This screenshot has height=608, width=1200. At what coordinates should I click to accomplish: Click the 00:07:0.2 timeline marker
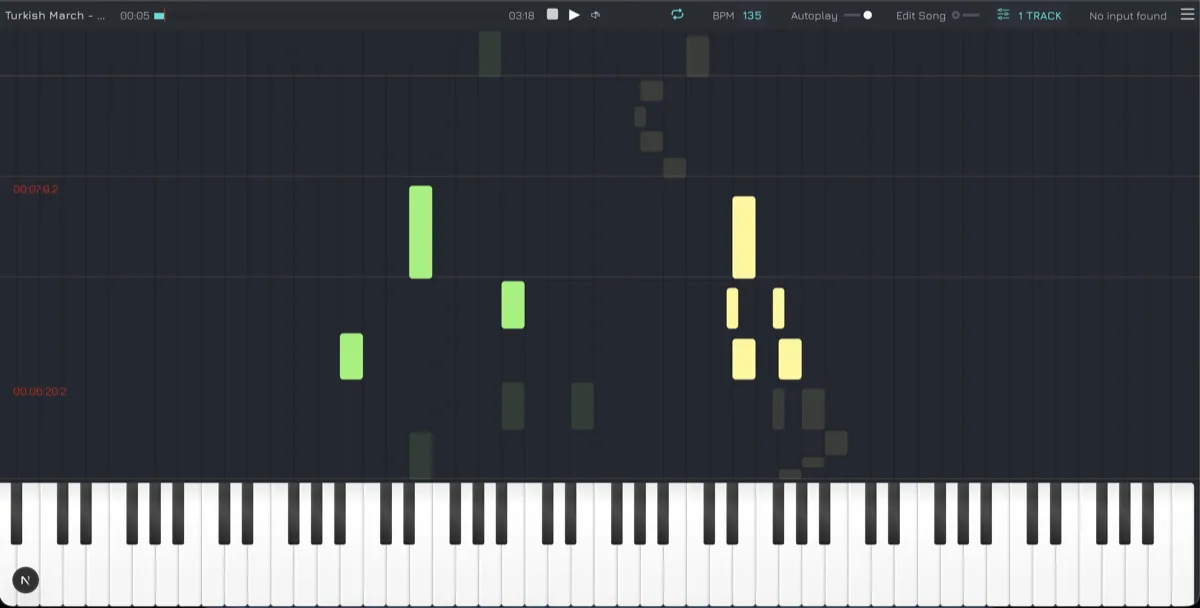tap(36, 189)
